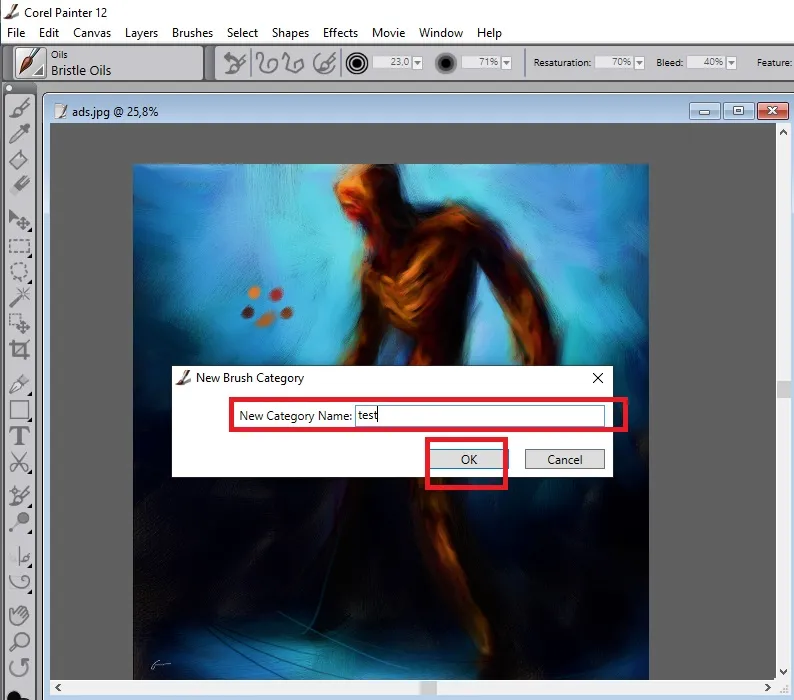This screenshot has height=700, width=794.
Task: Select the Lasso tool
Action: 20,272
